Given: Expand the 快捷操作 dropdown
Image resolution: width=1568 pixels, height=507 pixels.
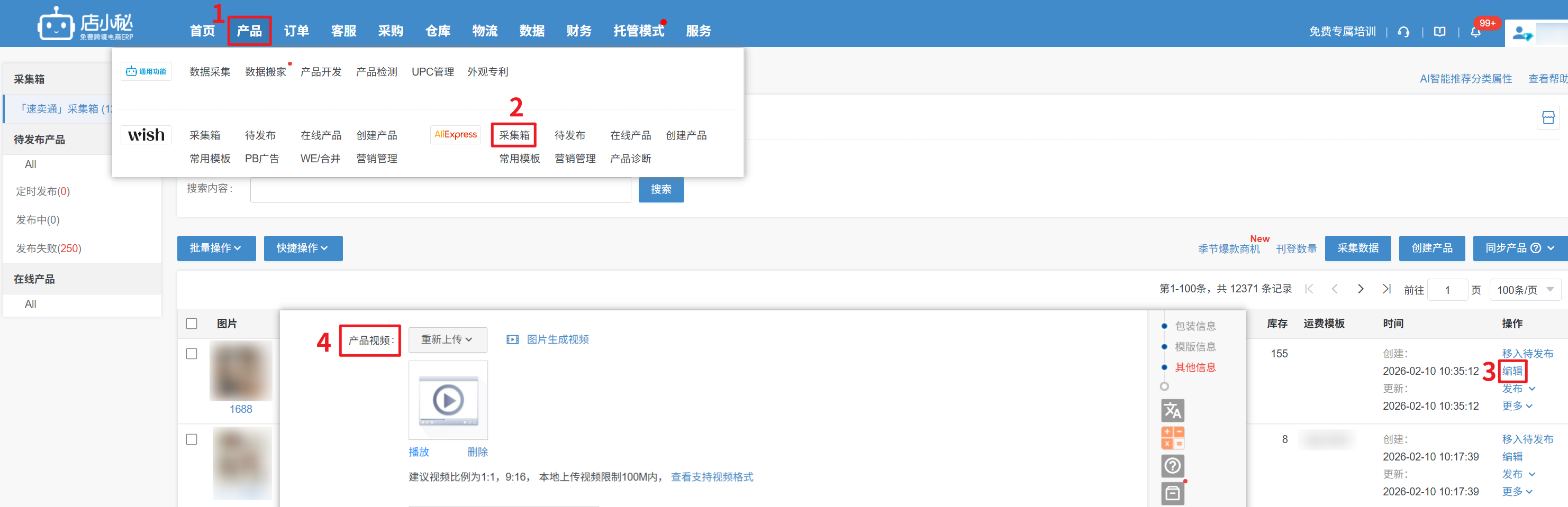Looking at the screenshot, I should 303,248.
